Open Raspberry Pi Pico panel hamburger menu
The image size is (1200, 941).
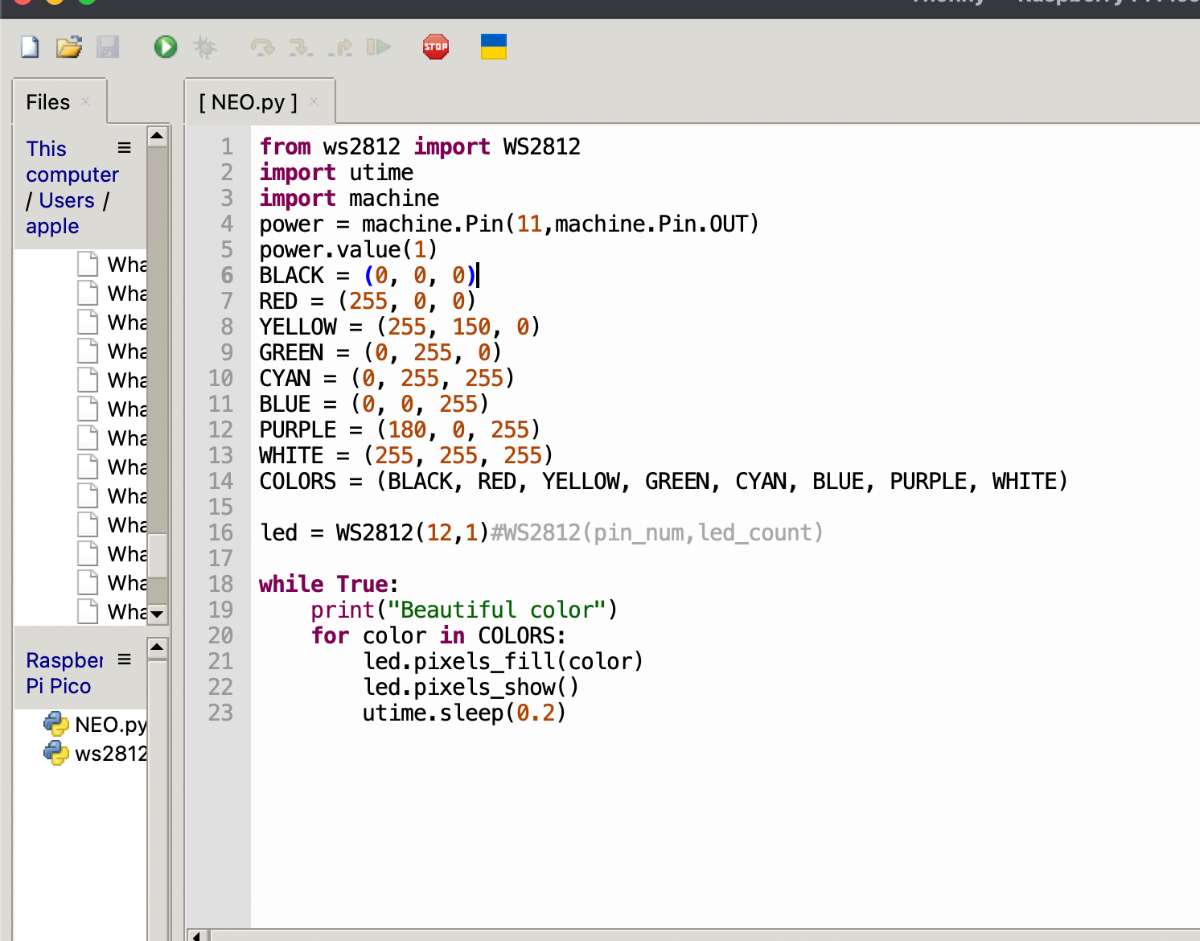point(124,660)
